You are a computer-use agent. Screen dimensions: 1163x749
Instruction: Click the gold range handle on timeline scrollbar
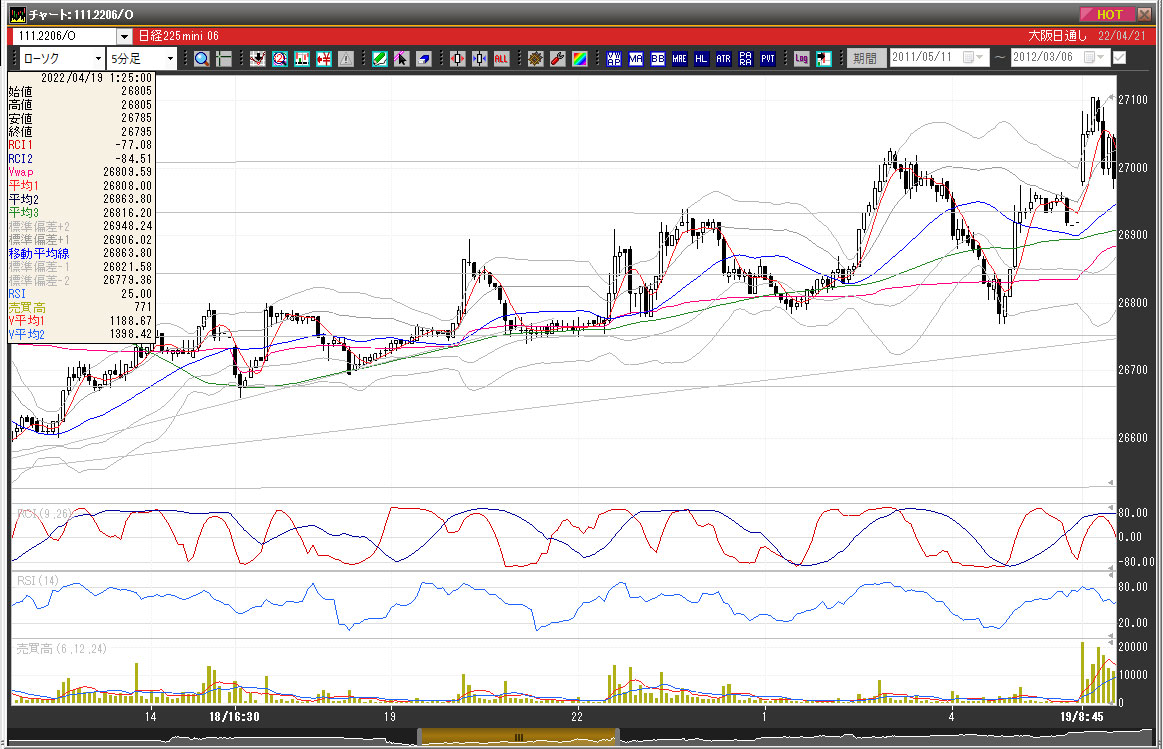click(x=517, y=737)
